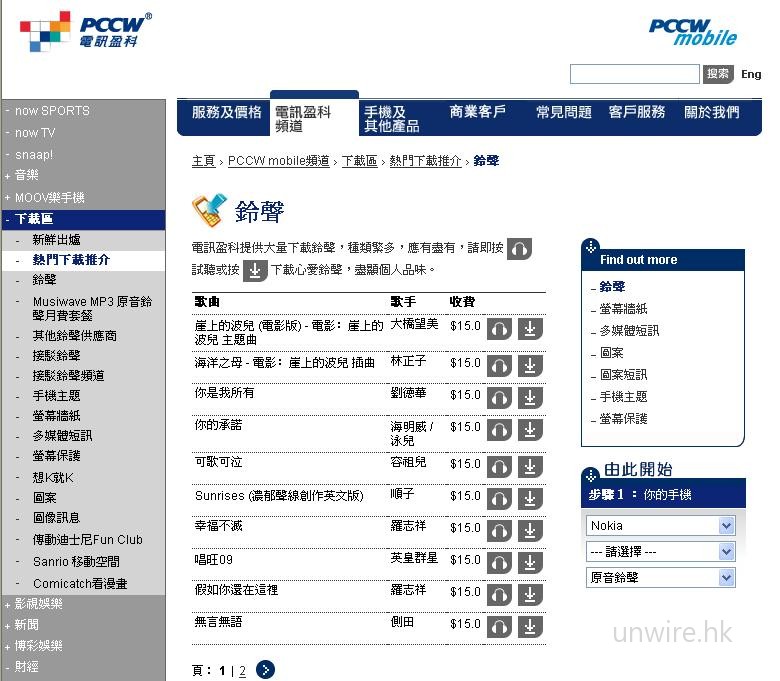Open the 請選擇 phone model dropdown
The height and width of the screenshot is (681, 780).
661,552
